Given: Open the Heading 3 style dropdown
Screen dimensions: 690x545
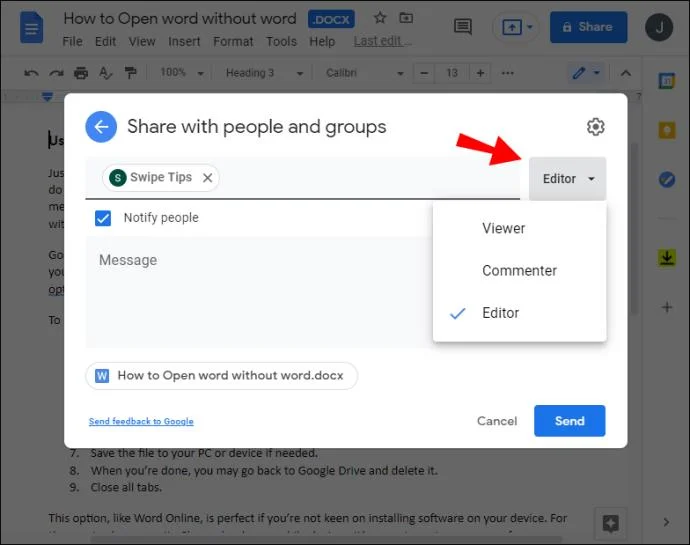Looking at the screenshot, I should [x=264, y=73].
